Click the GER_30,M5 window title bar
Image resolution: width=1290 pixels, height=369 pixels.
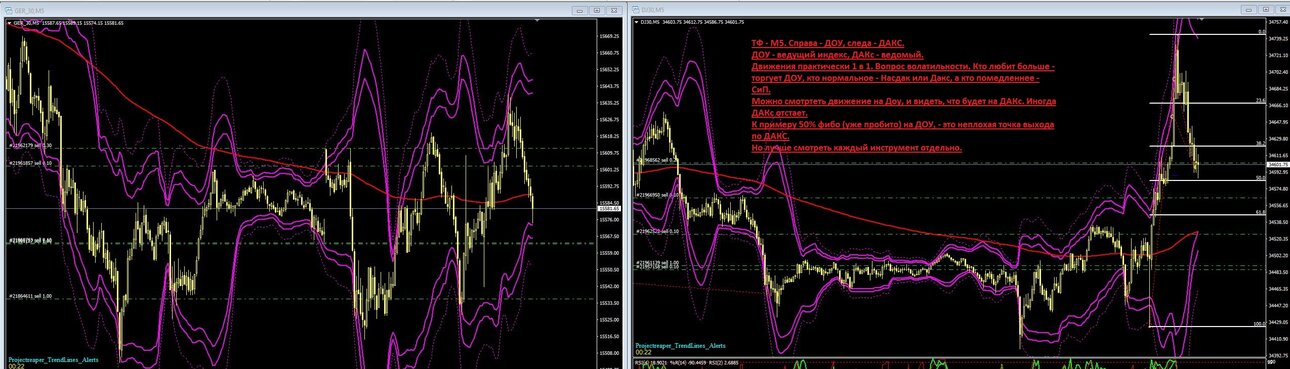(312, 10)
